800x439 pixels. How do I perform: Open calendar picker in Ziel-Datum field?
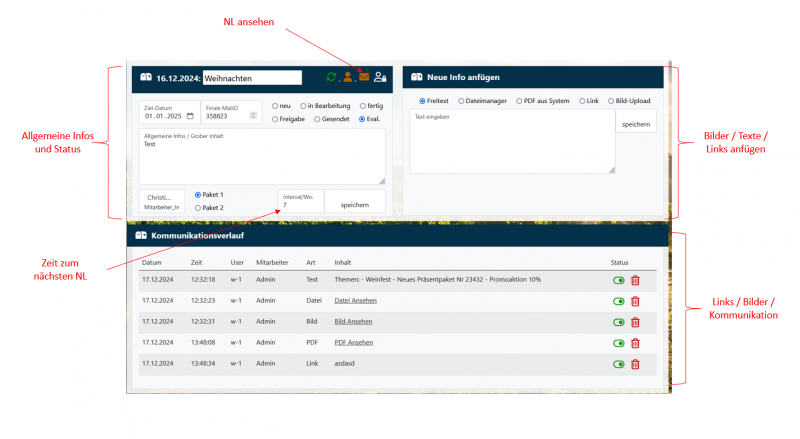point(190,116)
